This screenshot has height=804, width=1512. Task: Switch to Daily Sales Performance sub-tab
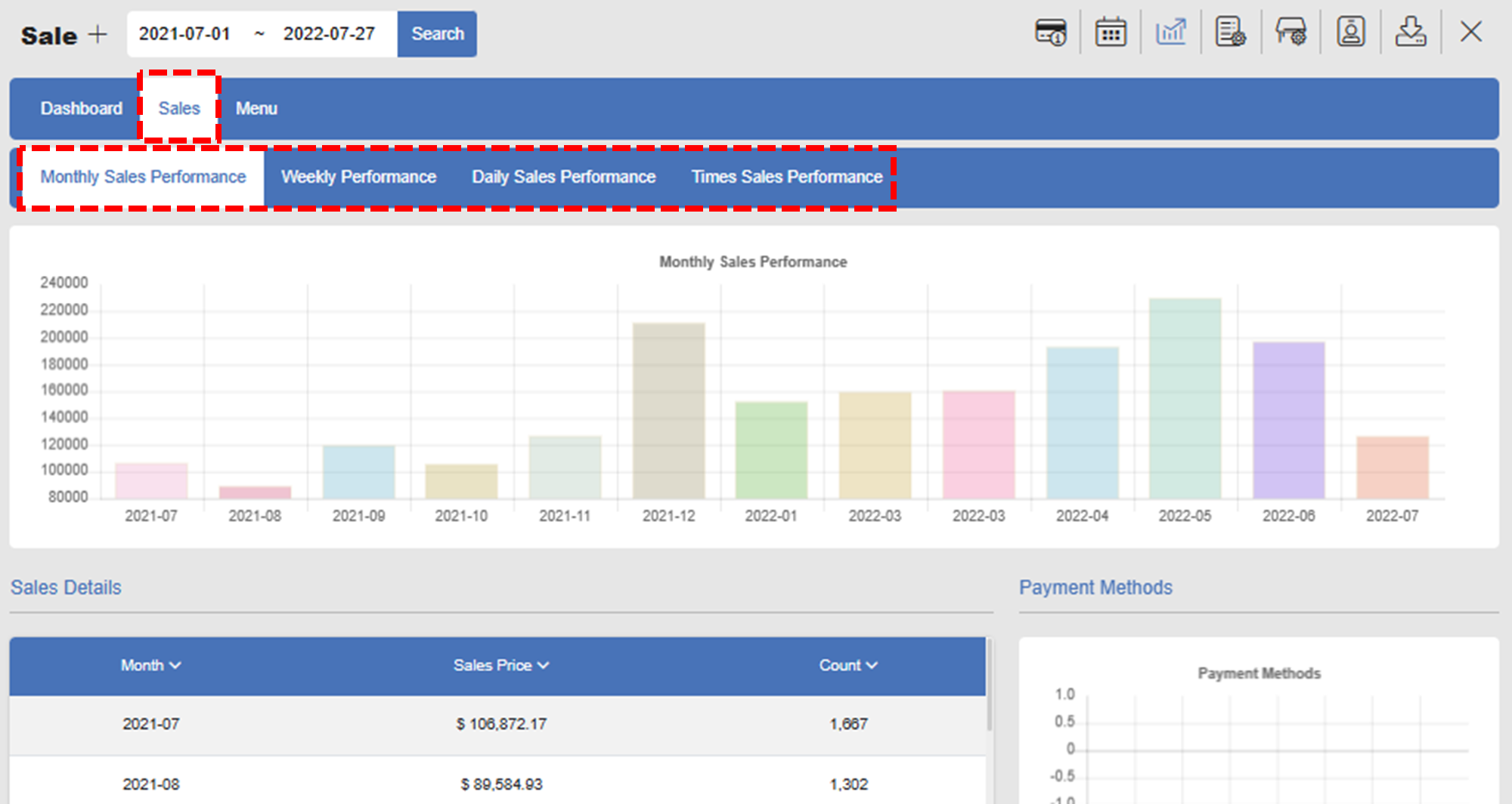tap(563, 177)
